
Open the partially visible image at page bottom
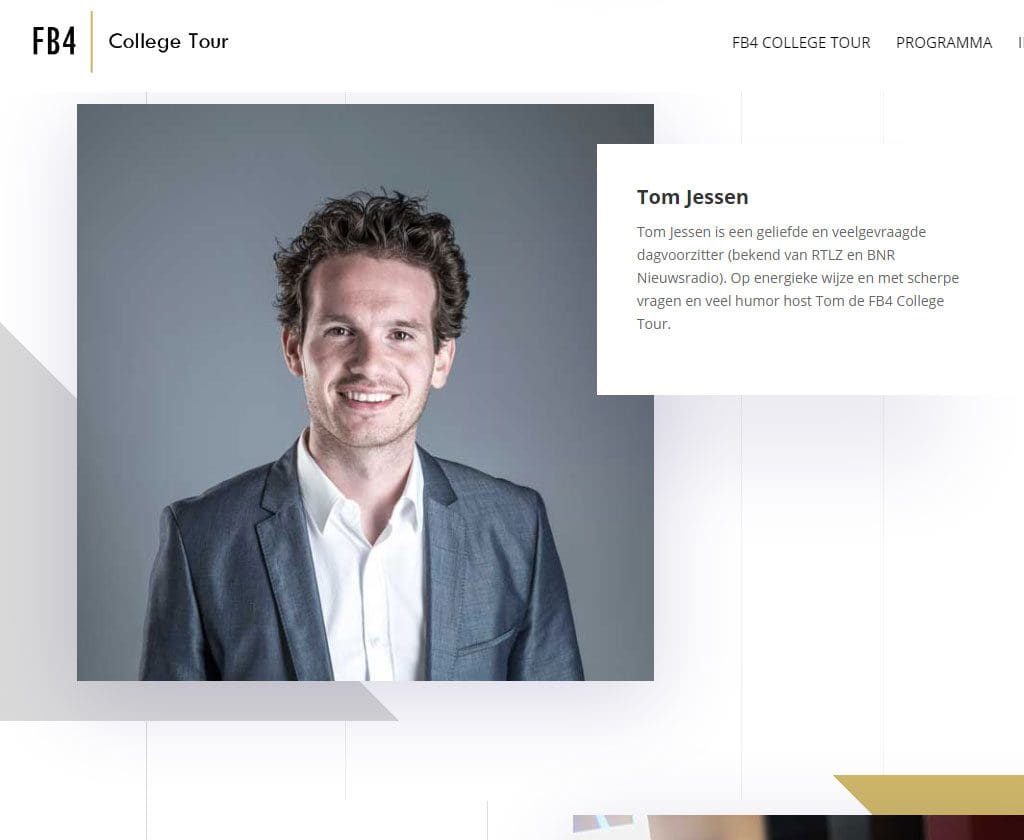(x=798, y=827)
